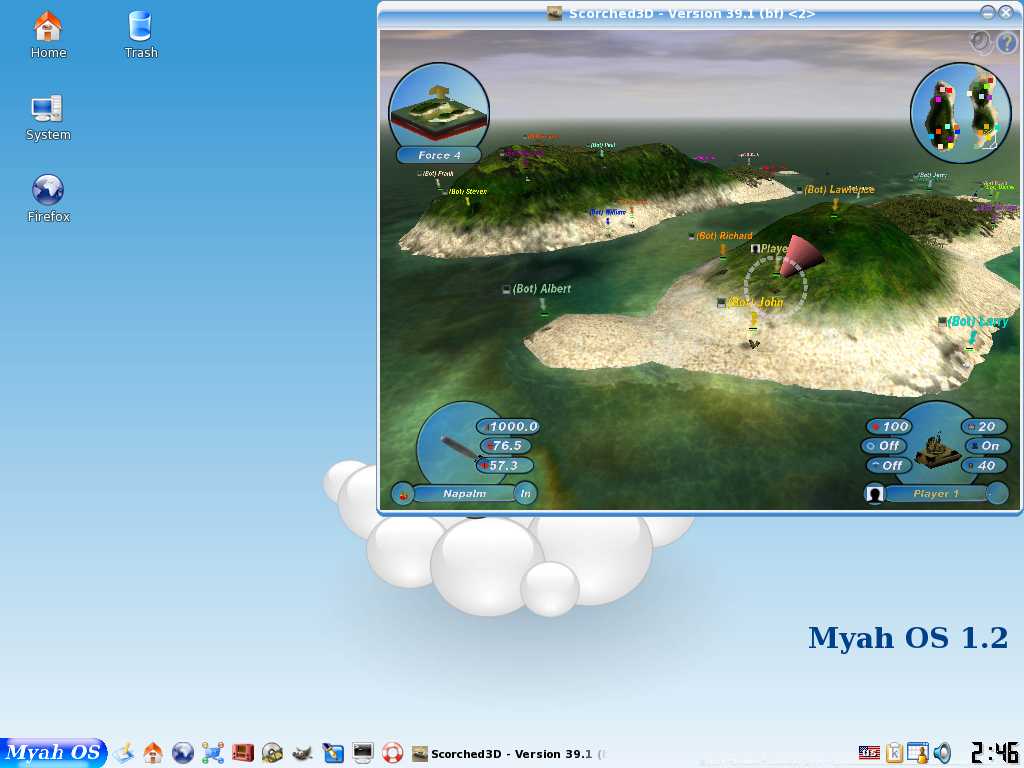Open the lifebuoy help taskbar icon
1024x768 pixels.
pos(392,753)
